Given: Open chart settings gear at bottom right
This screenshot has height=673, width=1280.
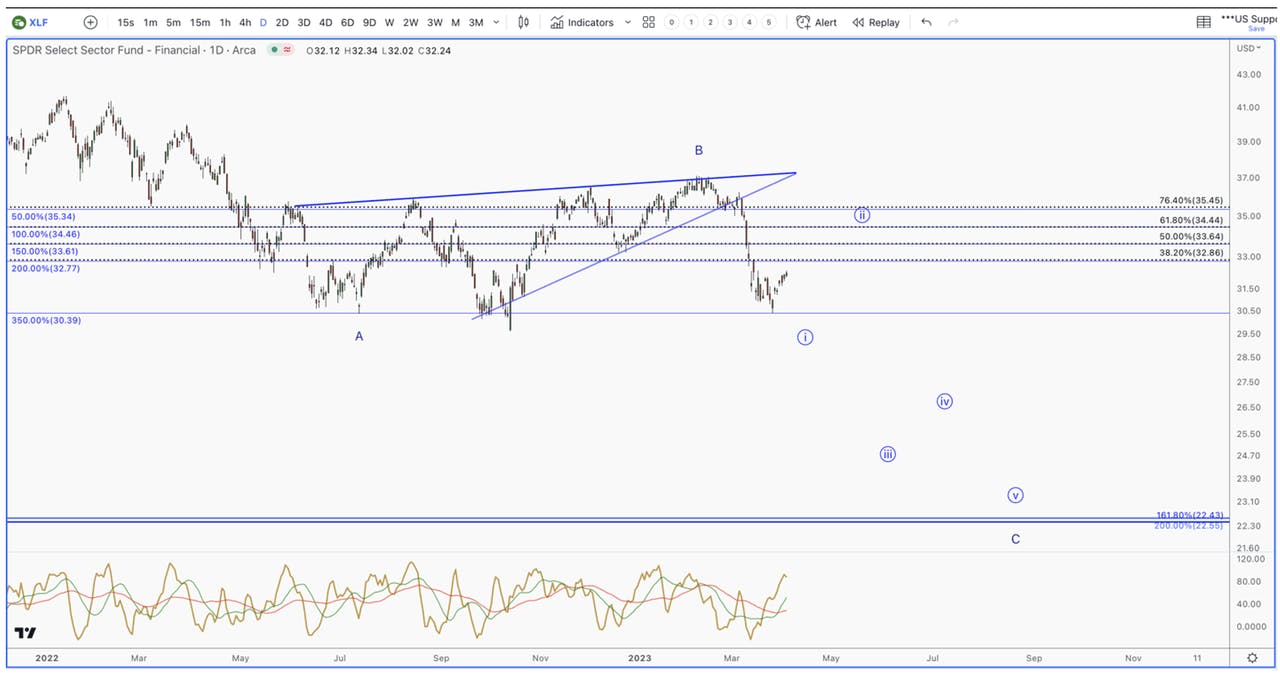Looking at the screenshot, I should point(1252,658).
